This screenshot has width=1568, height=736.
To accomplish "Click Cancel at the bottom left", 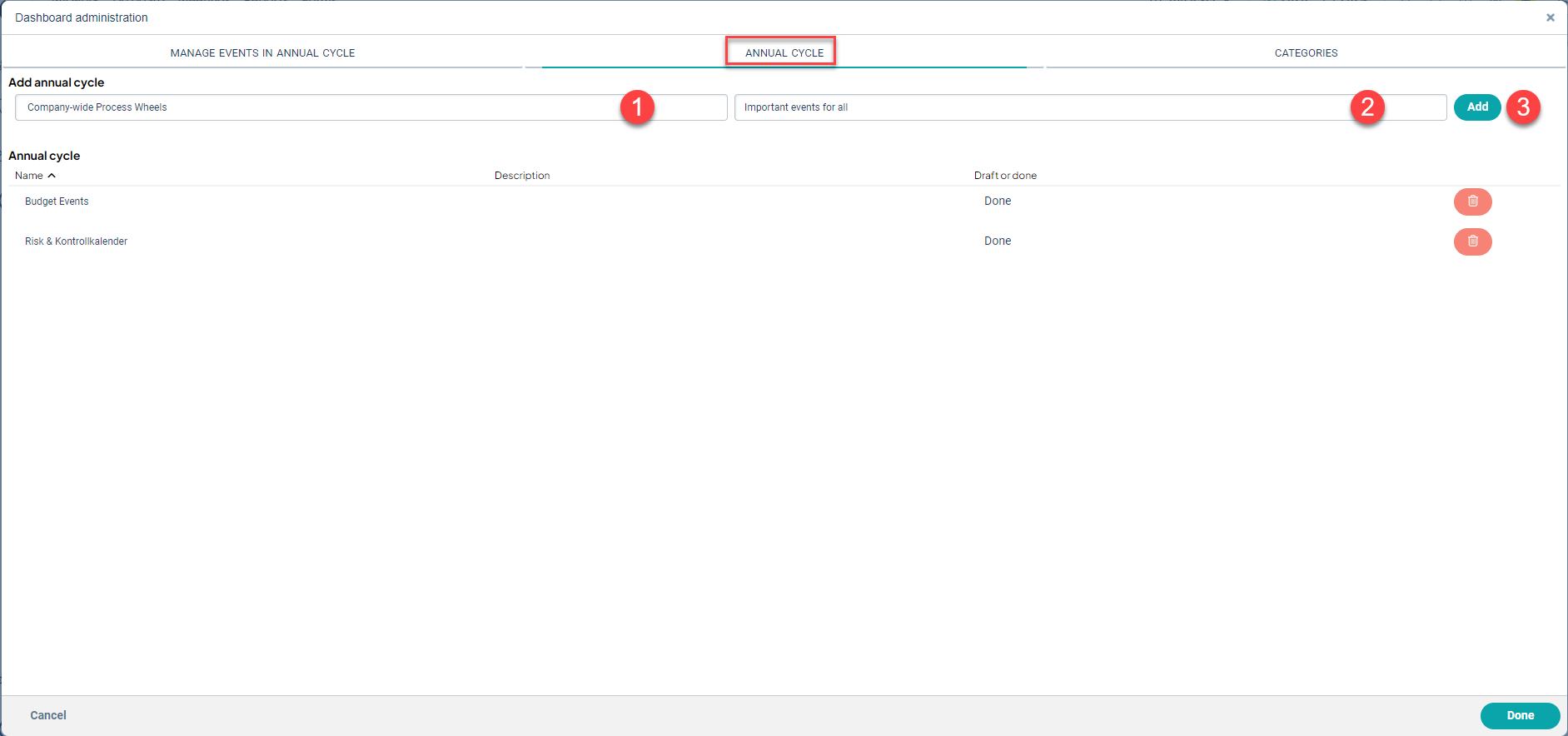I will (x=48, y=715).
